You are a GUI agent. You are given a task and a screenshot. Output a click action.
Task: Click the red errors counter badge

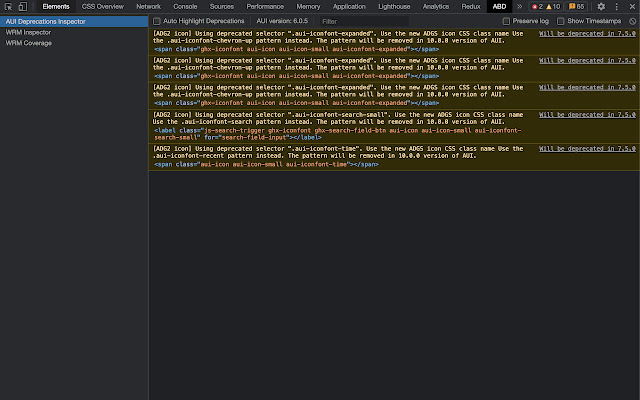pyautogui.click(x=537, y=7)
